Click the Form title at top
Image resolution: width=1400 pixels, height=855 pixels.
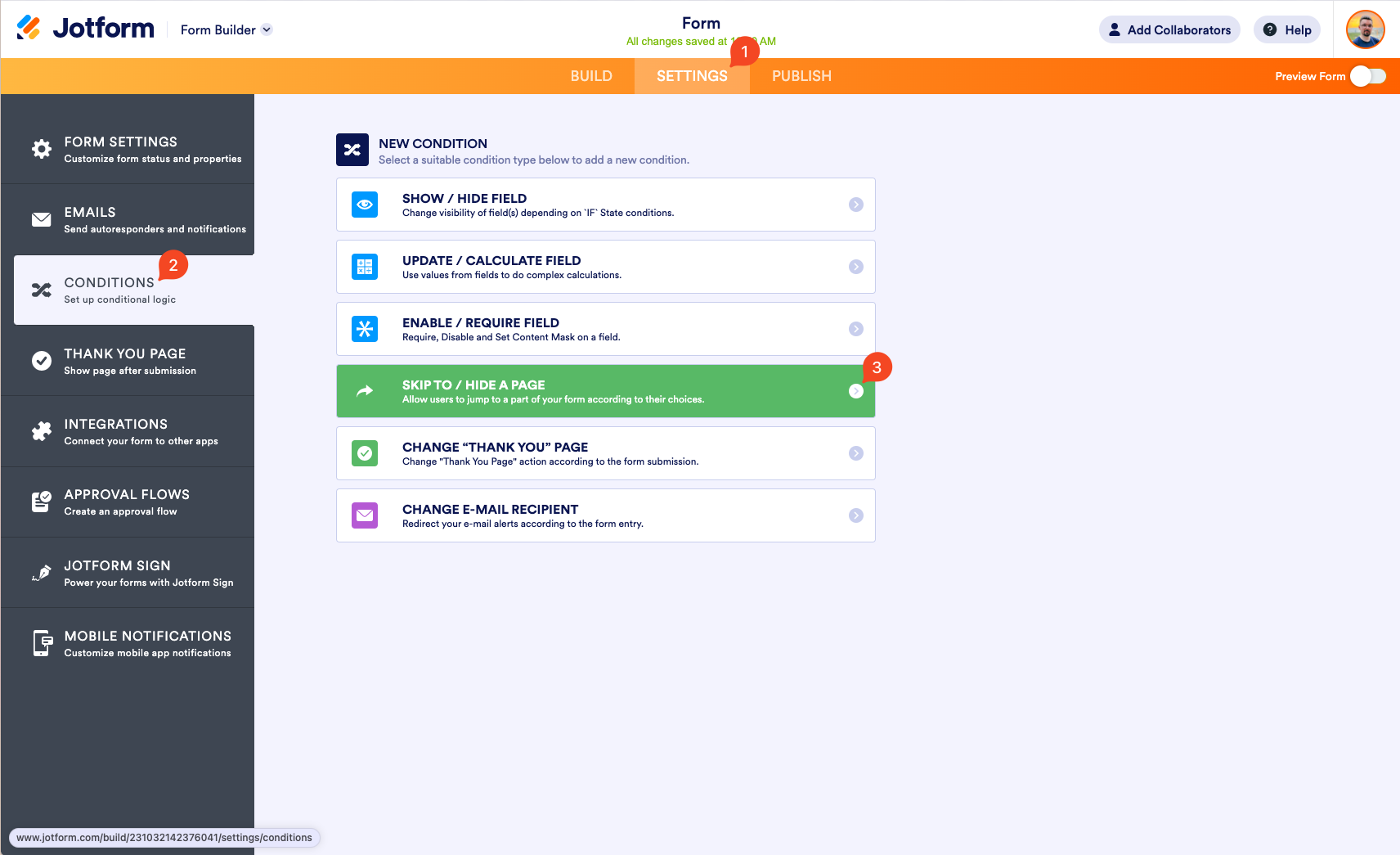(x=702, y=23)
